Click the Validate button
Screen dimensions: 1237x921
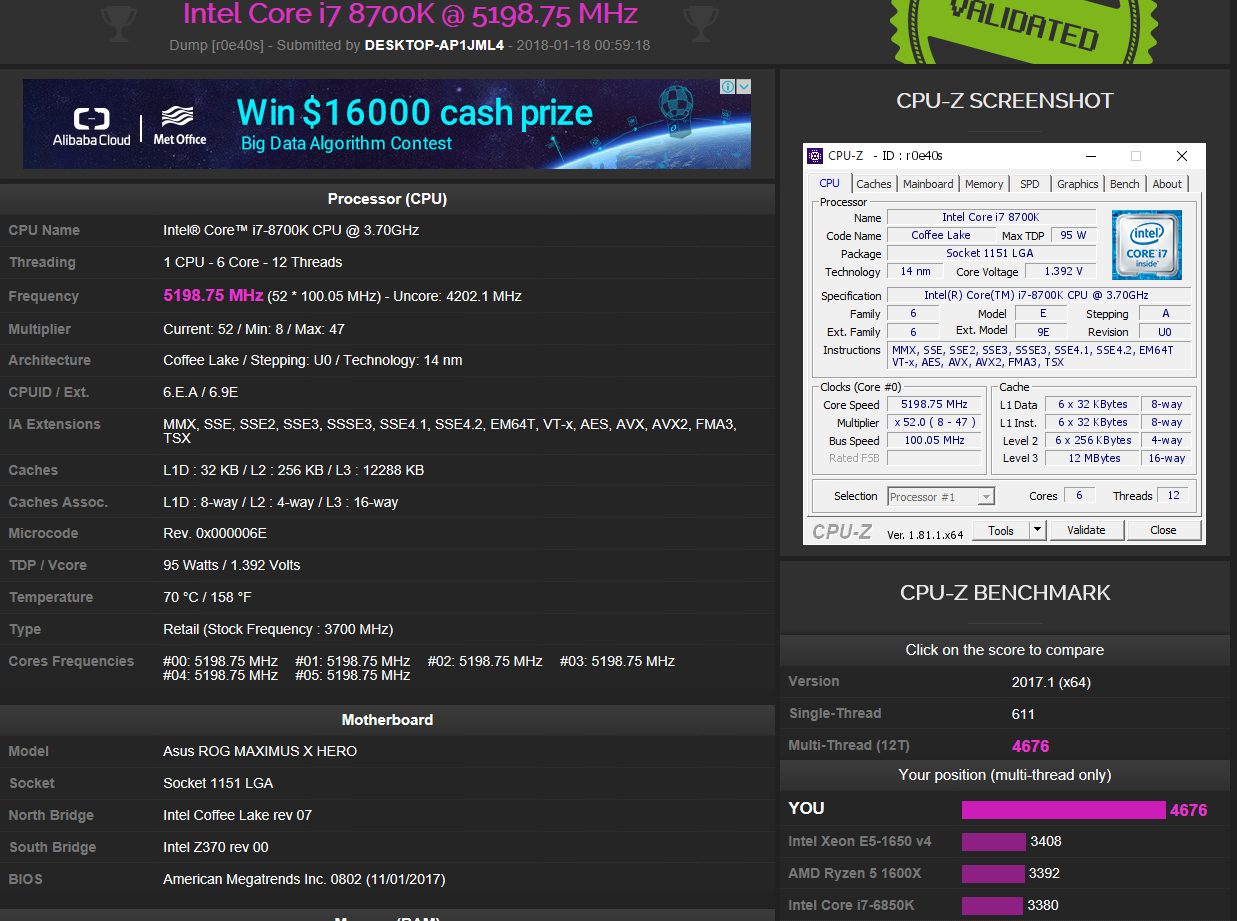[1086, 531]
